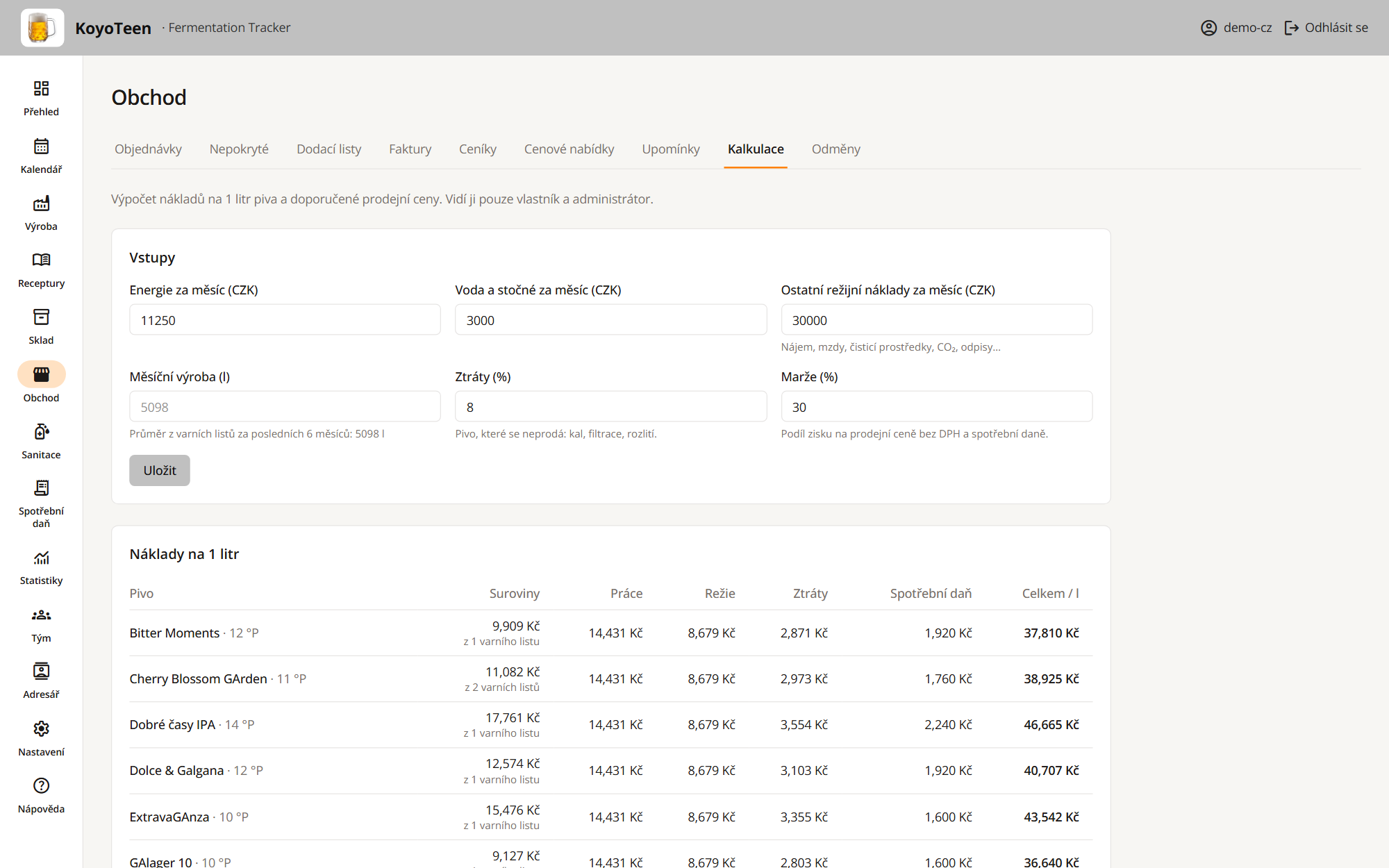Click the ExtravaGAnza beer name
The image size is (1389, 868).
169,817
